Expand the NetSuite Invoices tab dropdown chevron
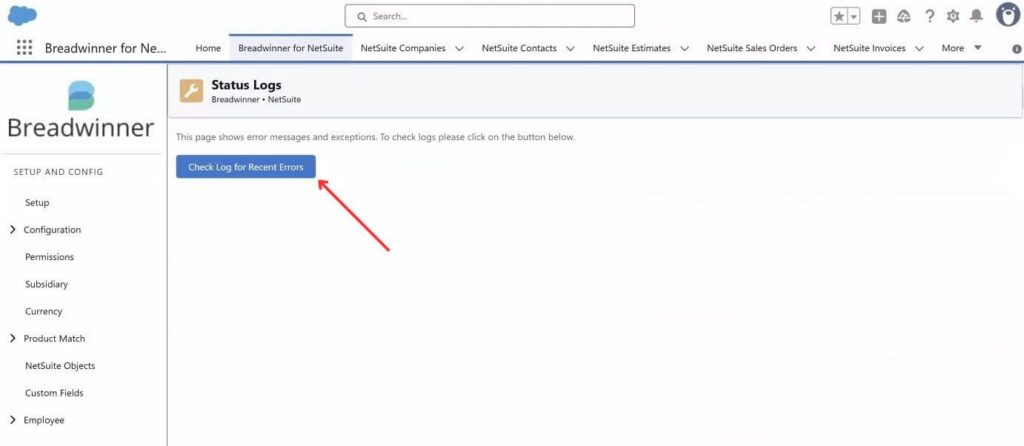The image size is (1024, 446). pyautogui.click(x=919, y=48)
